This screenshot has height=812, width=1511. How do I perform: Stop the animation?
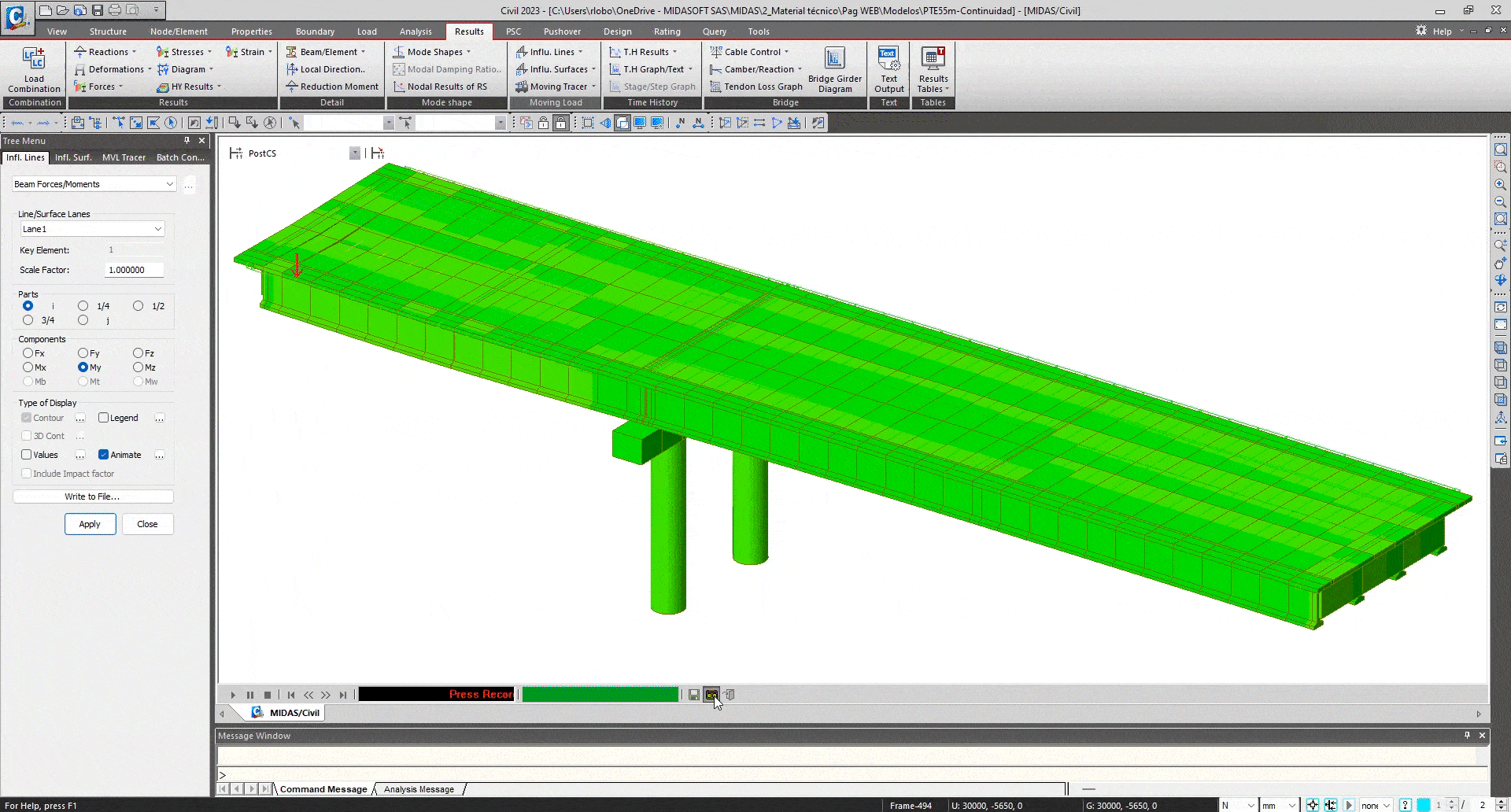coord(268,695)
